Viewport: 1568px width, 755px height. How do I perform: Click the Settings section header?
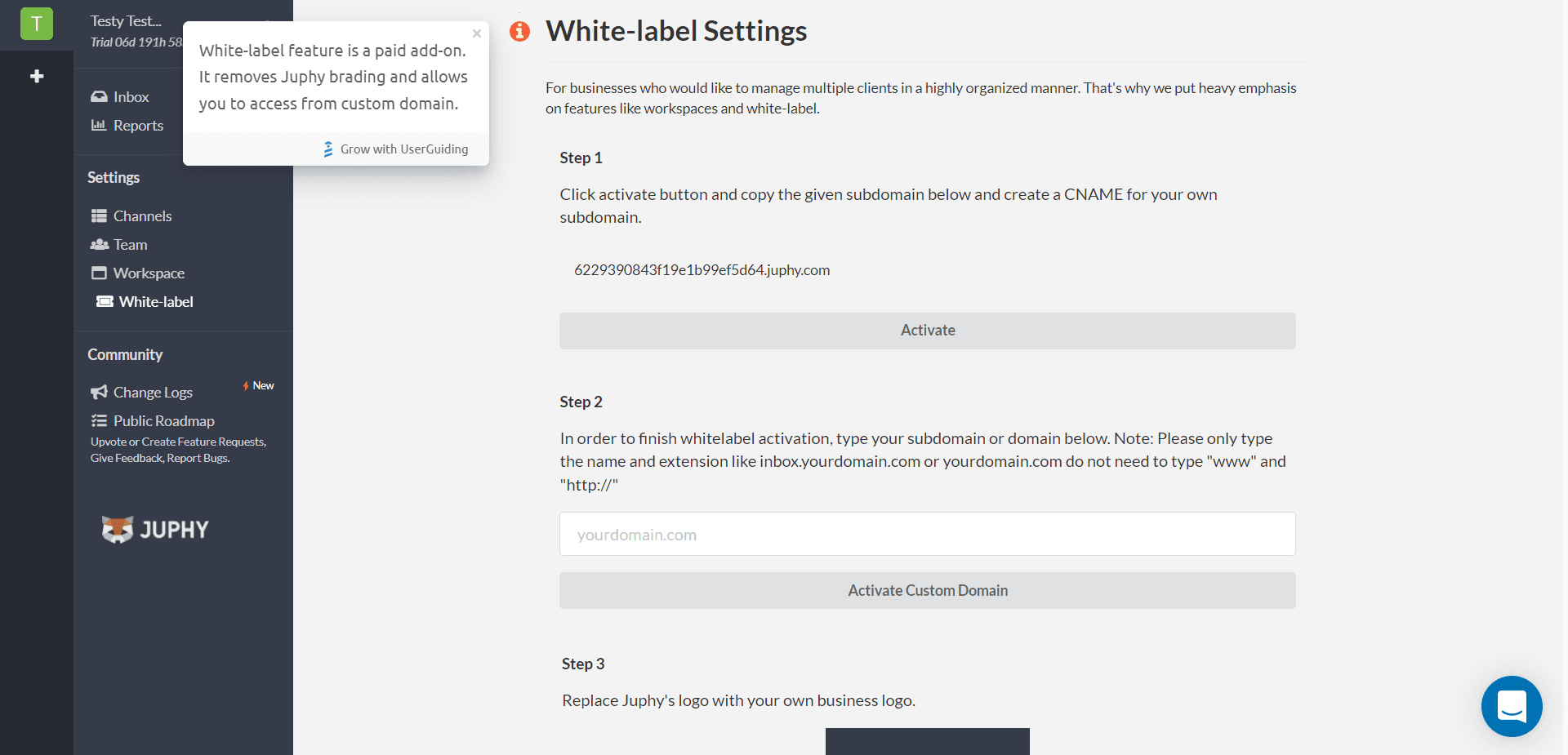coord(114,177)
